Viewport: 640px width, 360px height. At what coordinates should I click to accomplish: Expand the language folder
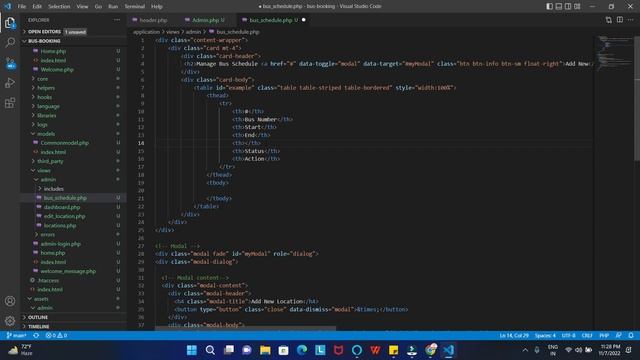(73, 106)
